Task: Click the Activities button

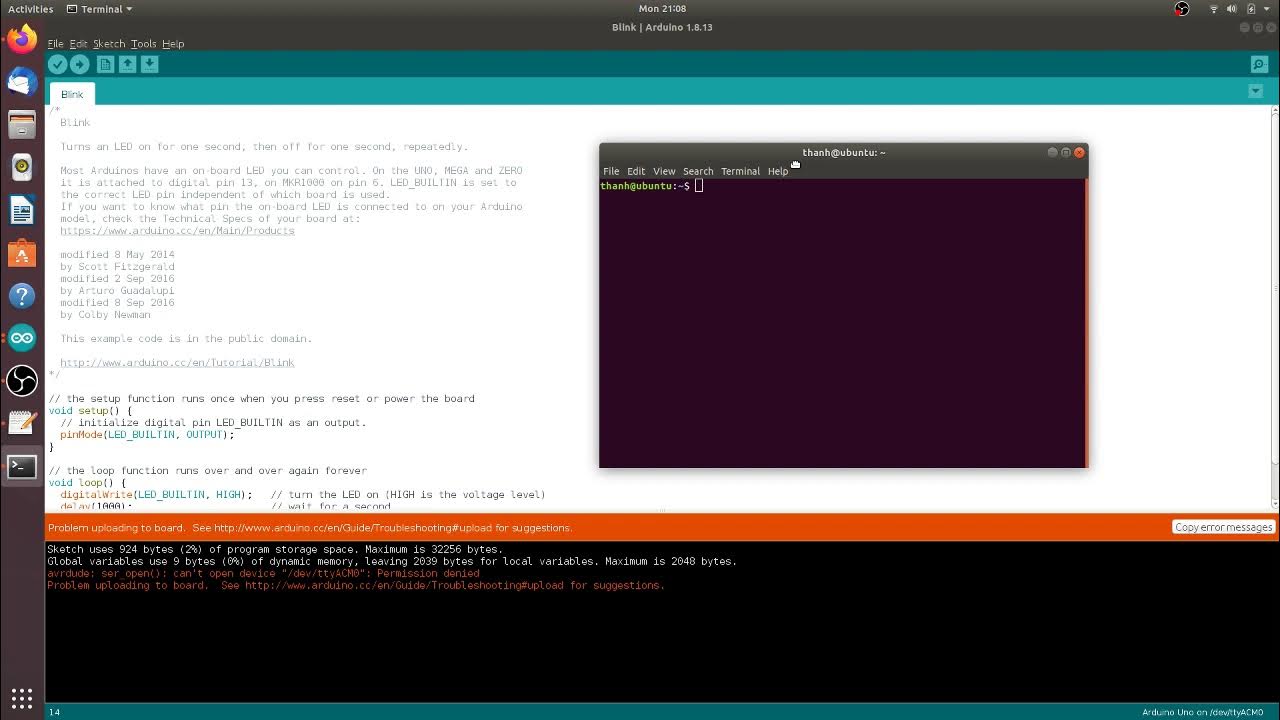Action: click(x=30, y=9)
